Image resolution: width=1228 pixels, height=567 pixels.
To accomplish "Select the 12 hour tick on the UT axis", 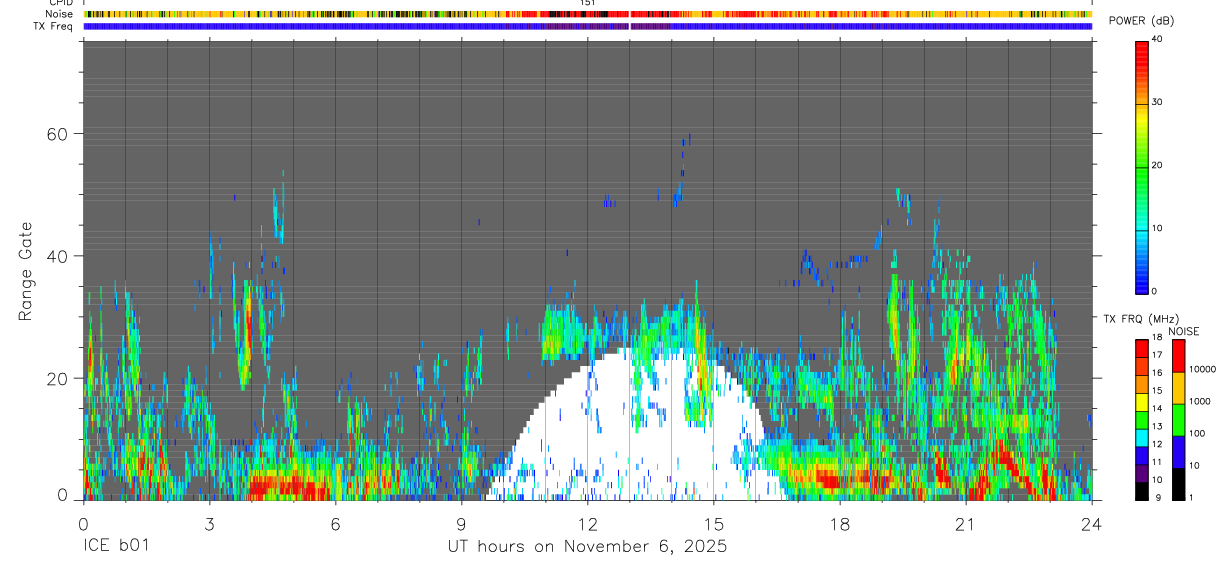I will [588, 523].
